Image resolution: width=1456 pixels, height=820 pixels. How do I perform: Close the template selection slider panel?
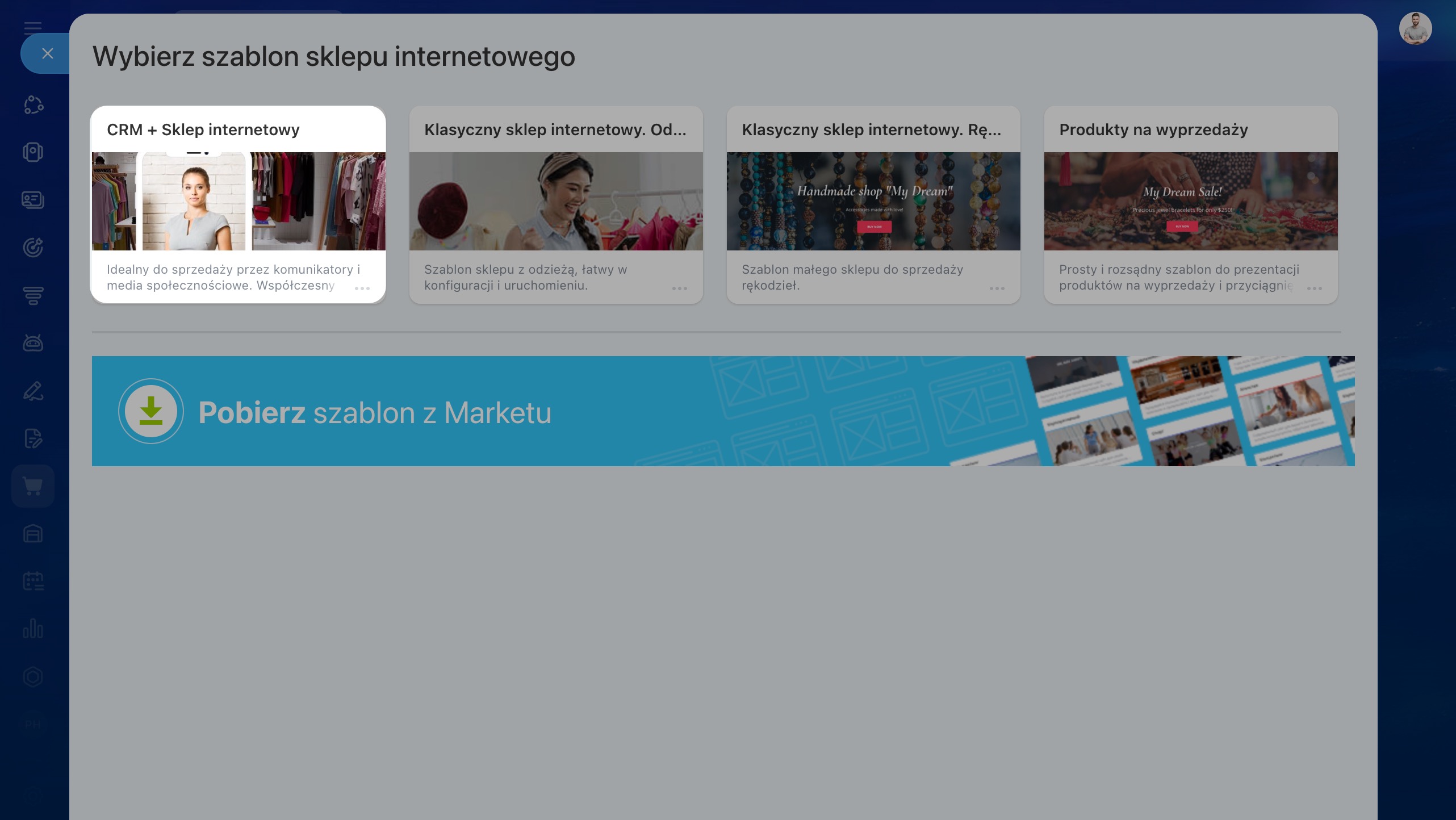[47, 53]
